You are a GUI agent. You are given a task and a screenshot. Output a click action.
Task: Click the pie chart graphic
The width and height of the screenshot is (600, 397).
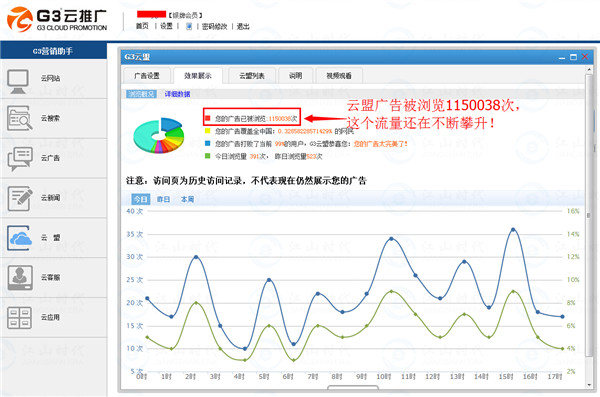[x=158, y=136]
